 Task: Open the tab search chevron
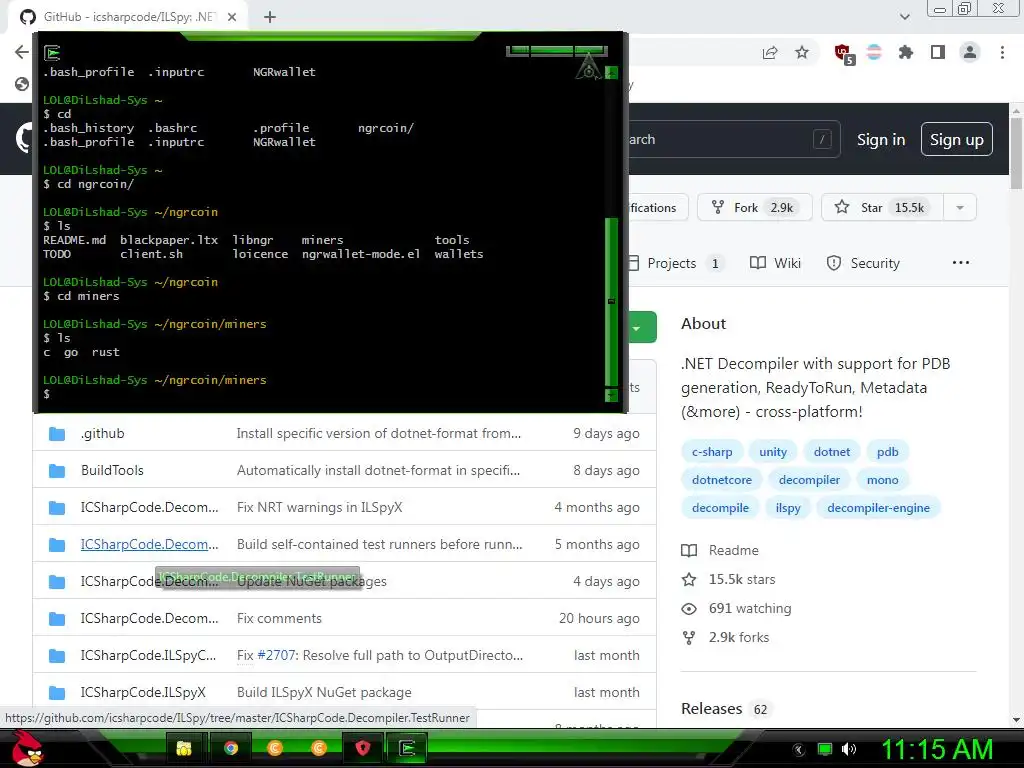[x=904, y=17]
